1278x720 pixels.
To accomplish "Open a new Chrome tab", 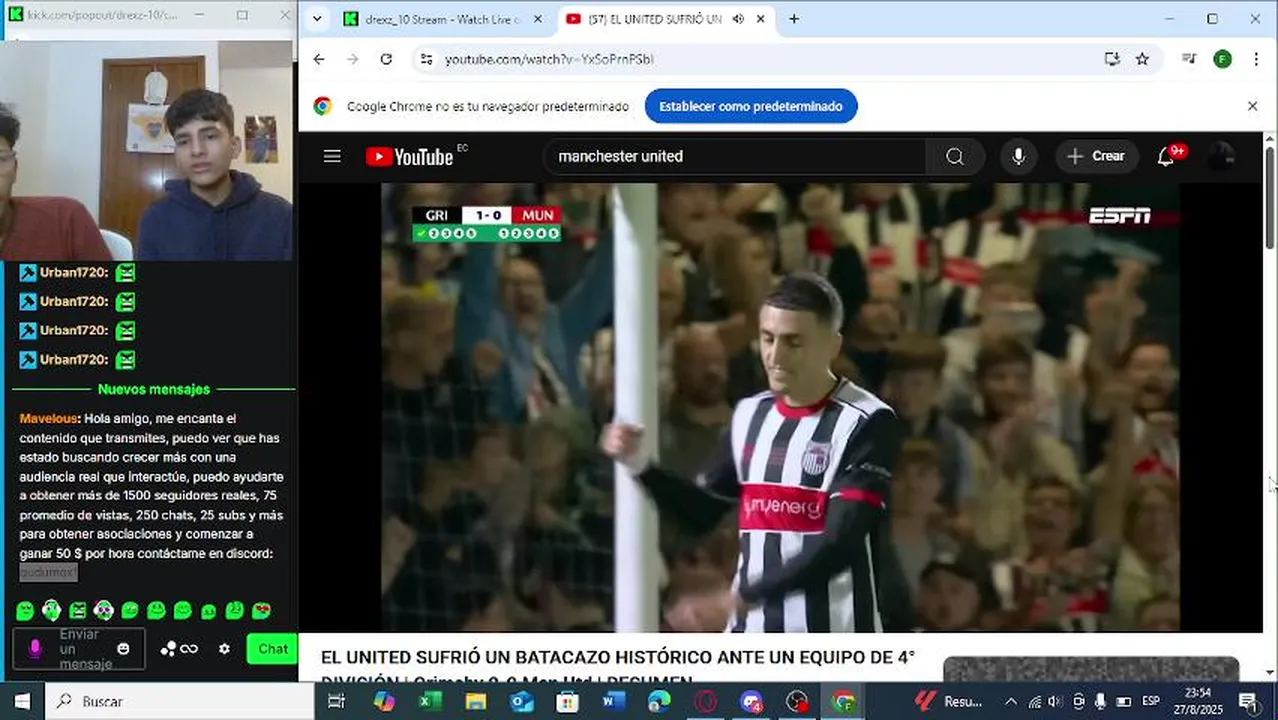I will point(794,19).
